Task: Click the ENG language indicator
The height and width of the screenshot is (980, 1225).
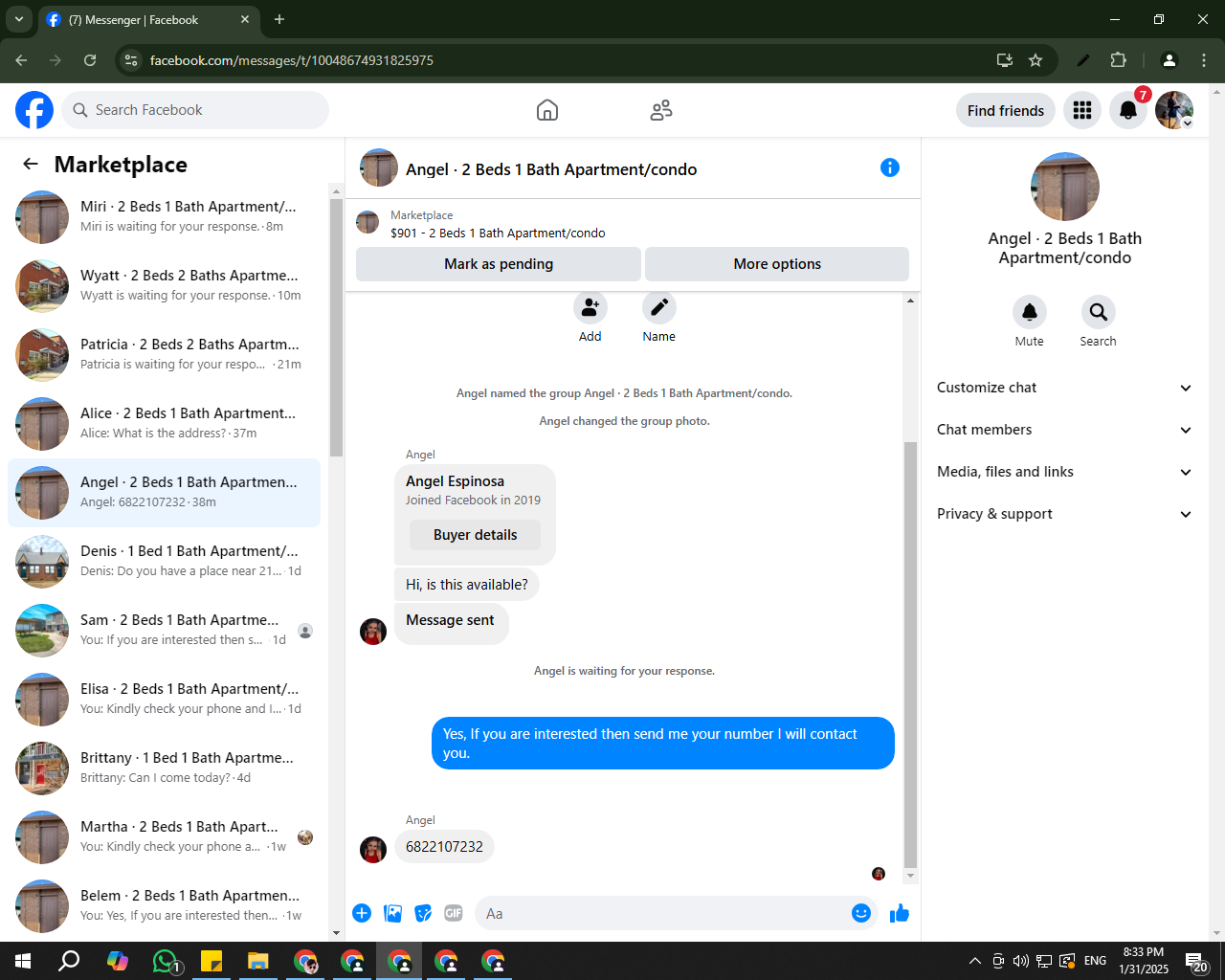Action: click(x=1096, y=961)
